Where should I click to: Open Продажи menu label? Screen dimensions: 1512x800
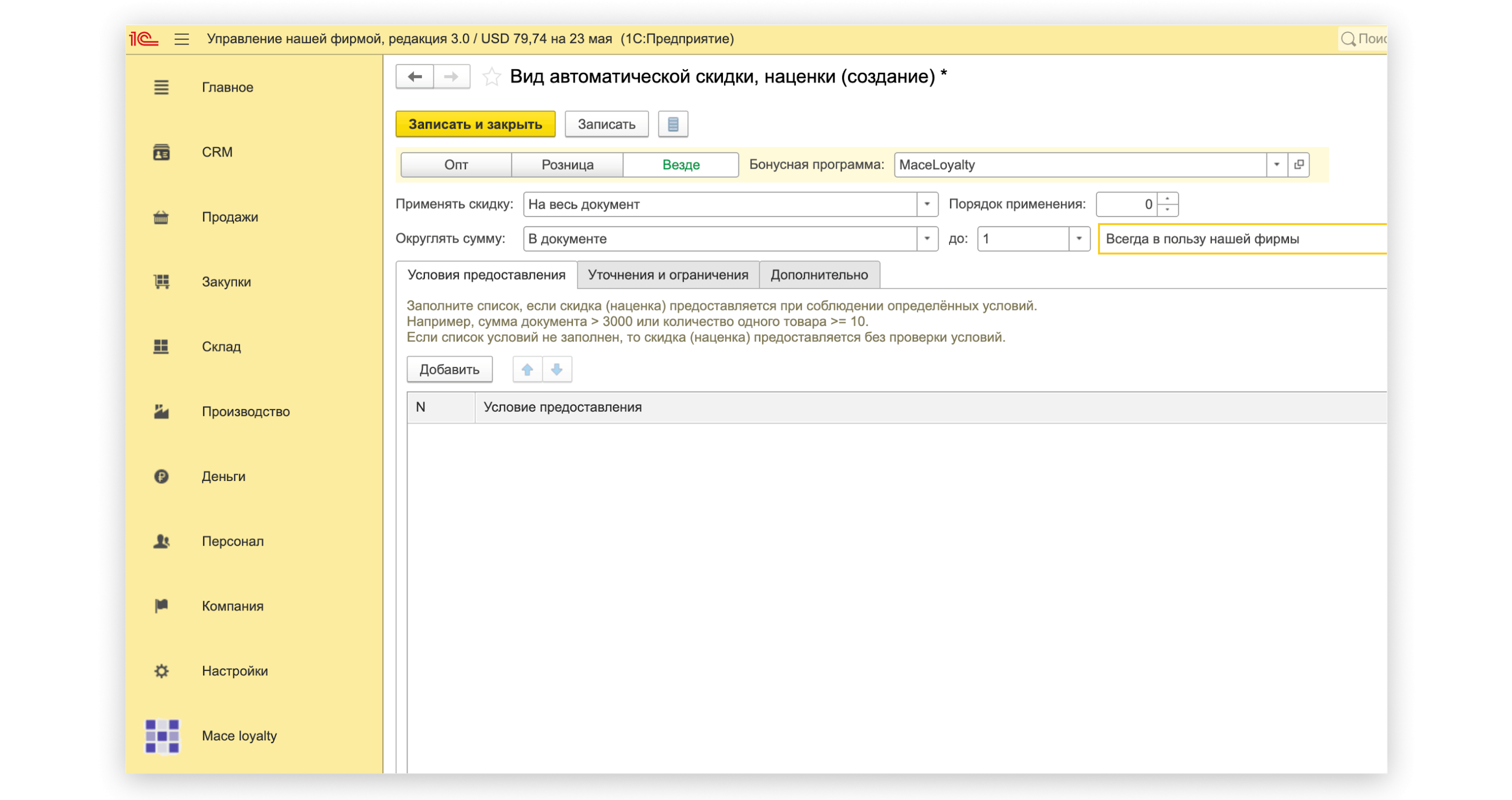pos(230,217)
